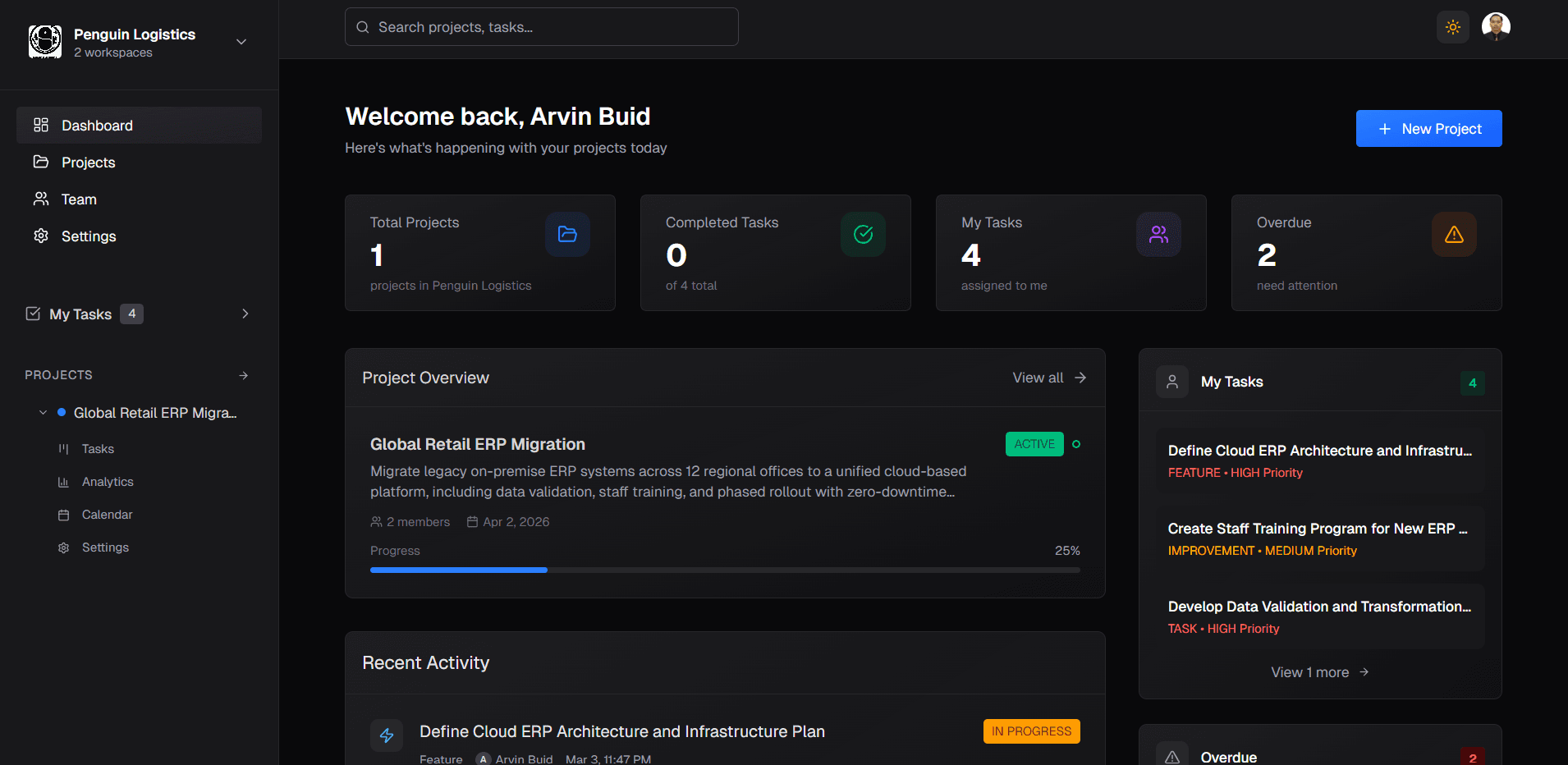Click the lightning bolt activity icon
The width and height of the screenshot is (1568, 765).
(387, 735)
